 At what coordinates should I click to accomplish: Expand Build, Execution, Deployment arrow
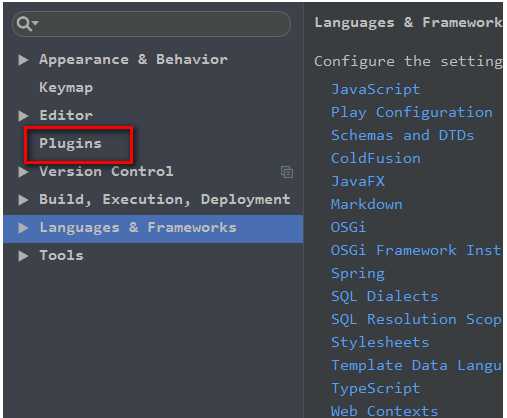[x=23, y=200]
